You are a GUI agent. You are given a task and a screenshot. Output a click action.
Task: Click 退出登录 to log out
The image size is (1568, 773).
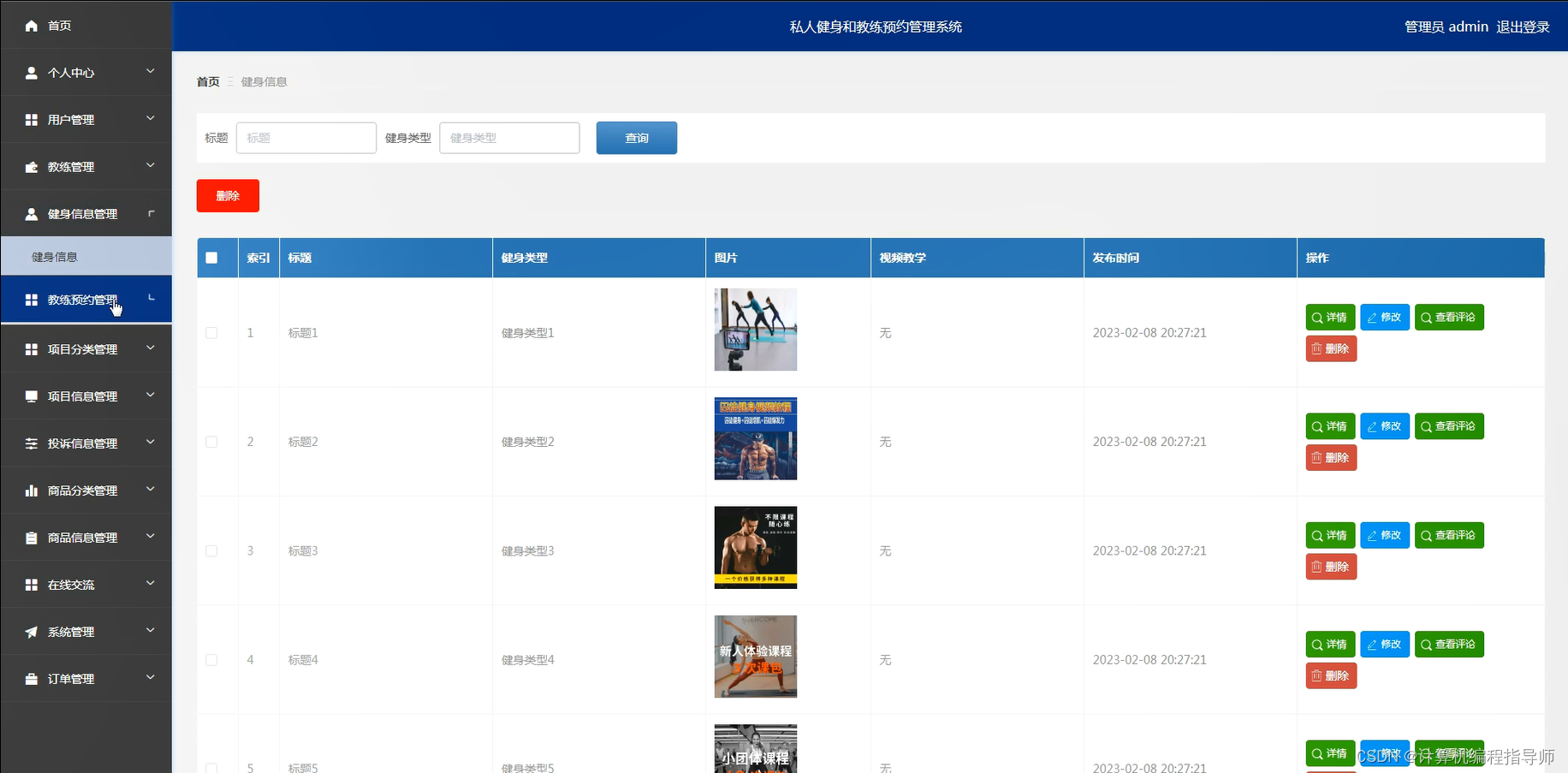[1523, 27]
